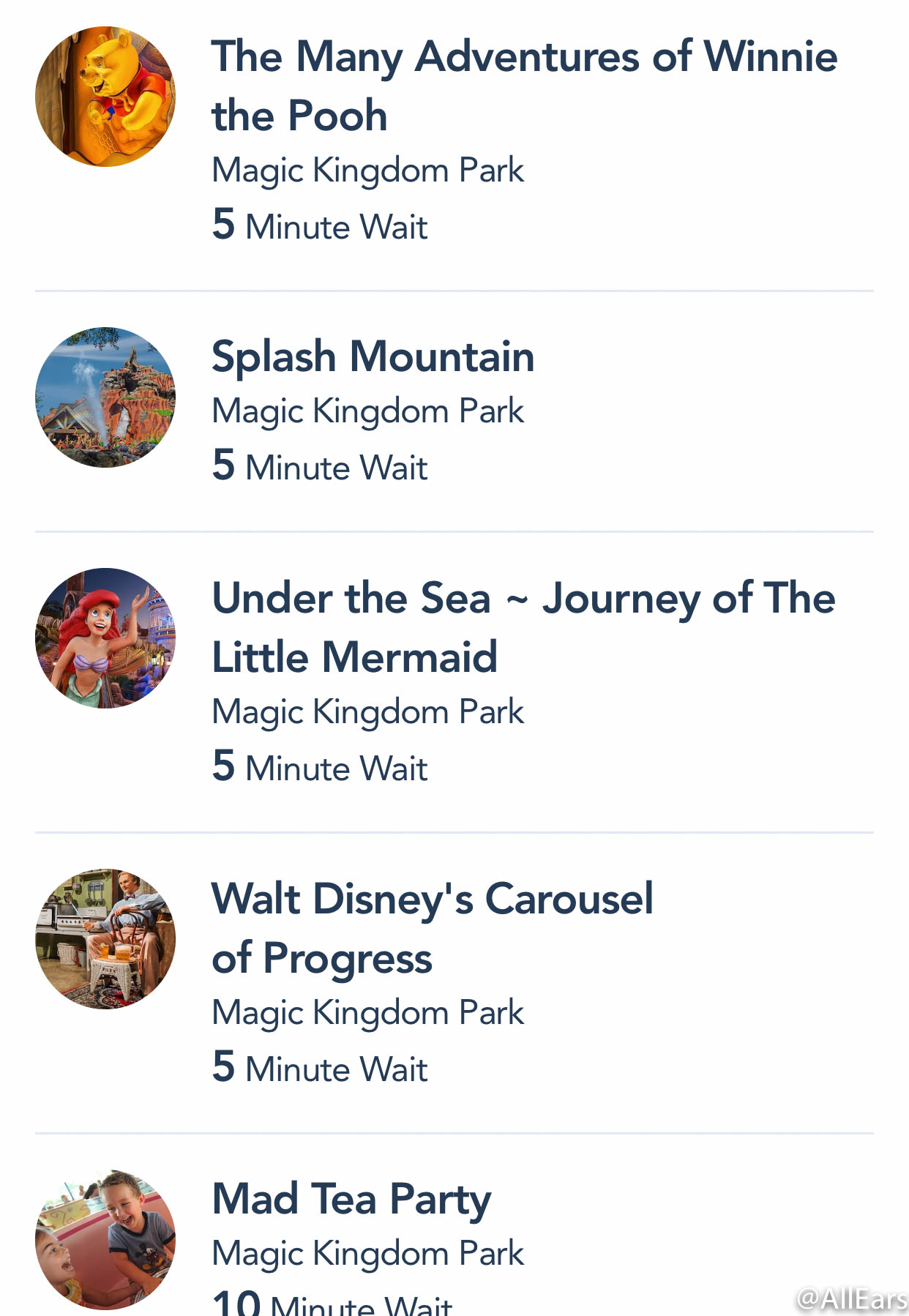The width and height of the screenshot is (909, 1316).
Task: Select Magic Kingdom Park under Carousel of Progress
Action: click(368, 1014)
